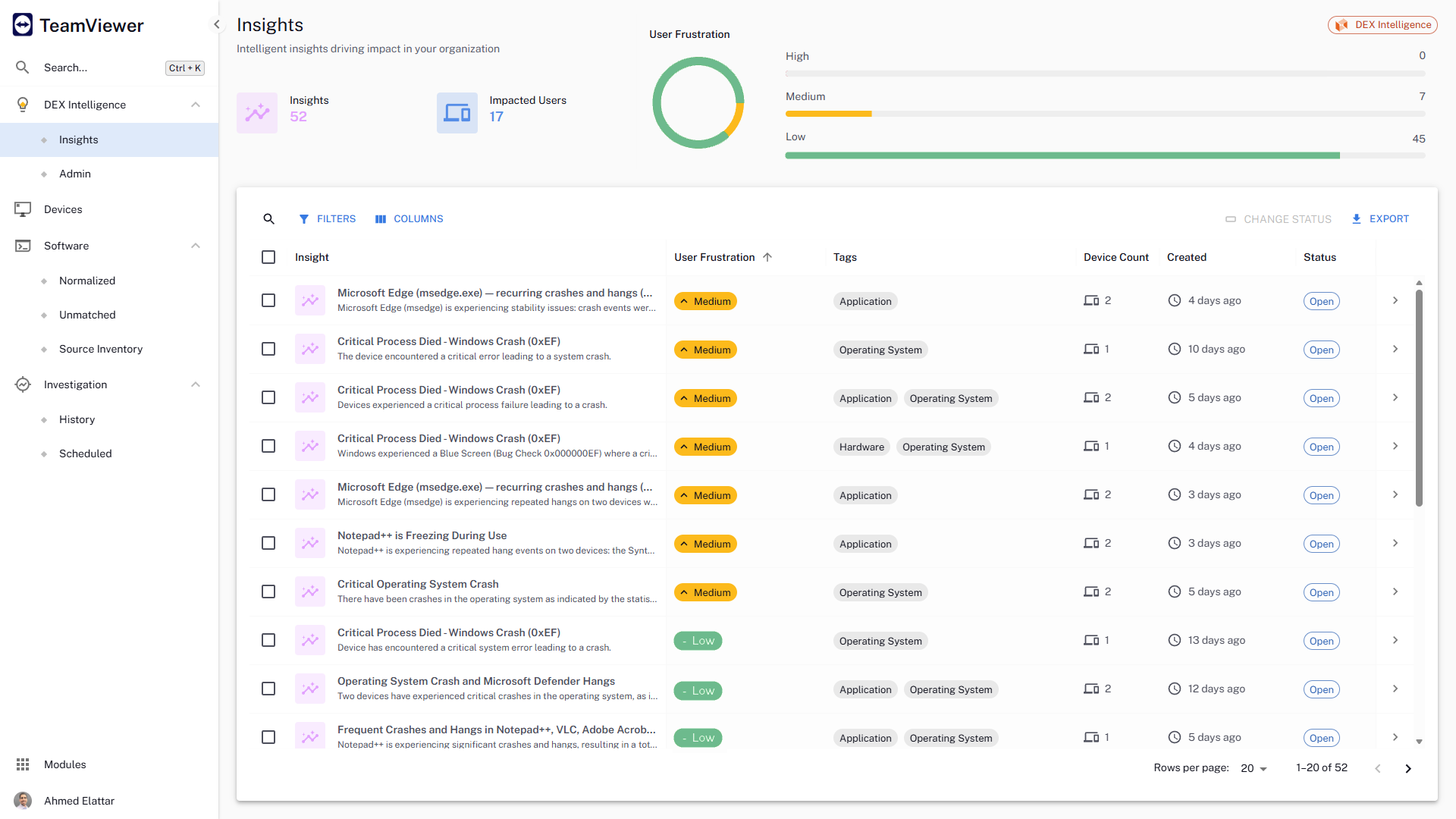This screenshot has width=1456, height=819.
Task: Collapse the Investigation menu section
Action: click(196, 384)
